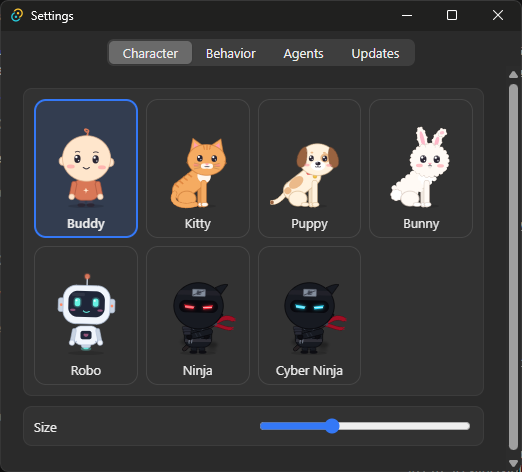Select the Character tab
The image size is (522, 472).
point(150,53)
